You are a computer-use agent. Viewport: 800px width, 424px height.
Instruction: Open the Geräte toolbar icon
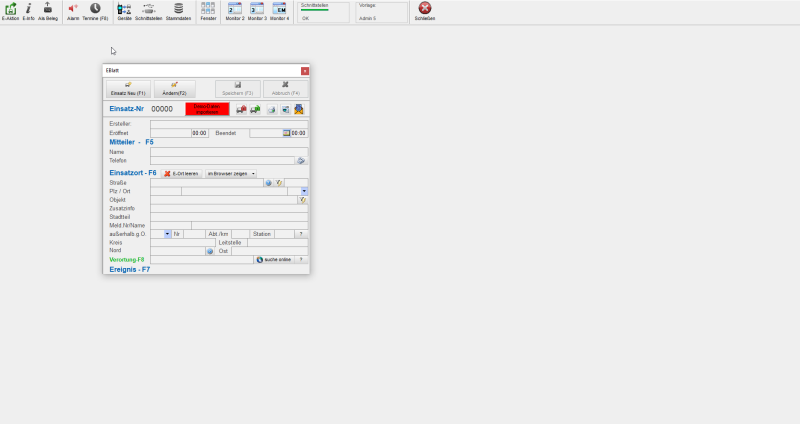[x=124, y=8]
